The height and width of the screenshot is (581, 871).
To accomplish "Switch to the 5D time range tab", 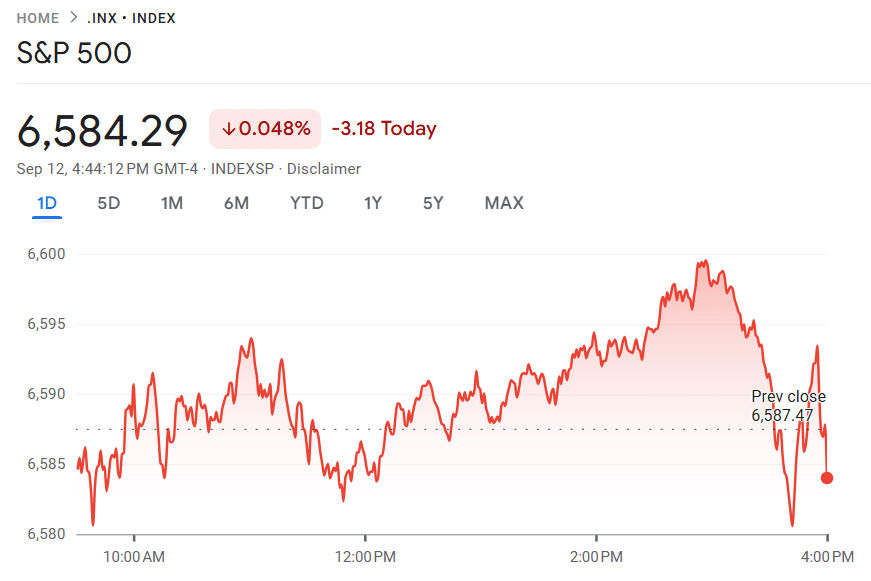I will pyautogui.click(x=108, y=202).
